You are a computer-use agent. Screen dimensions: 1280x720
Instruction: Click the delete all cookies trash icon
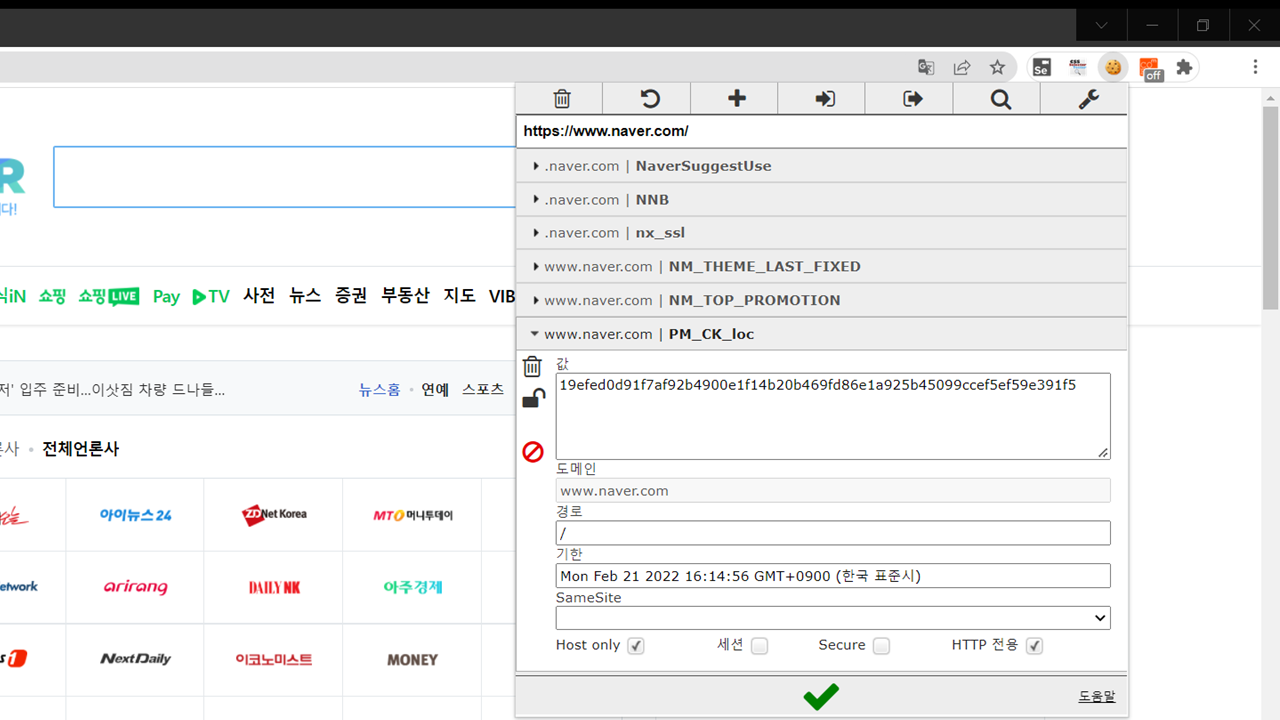click(x=562, y=99)
